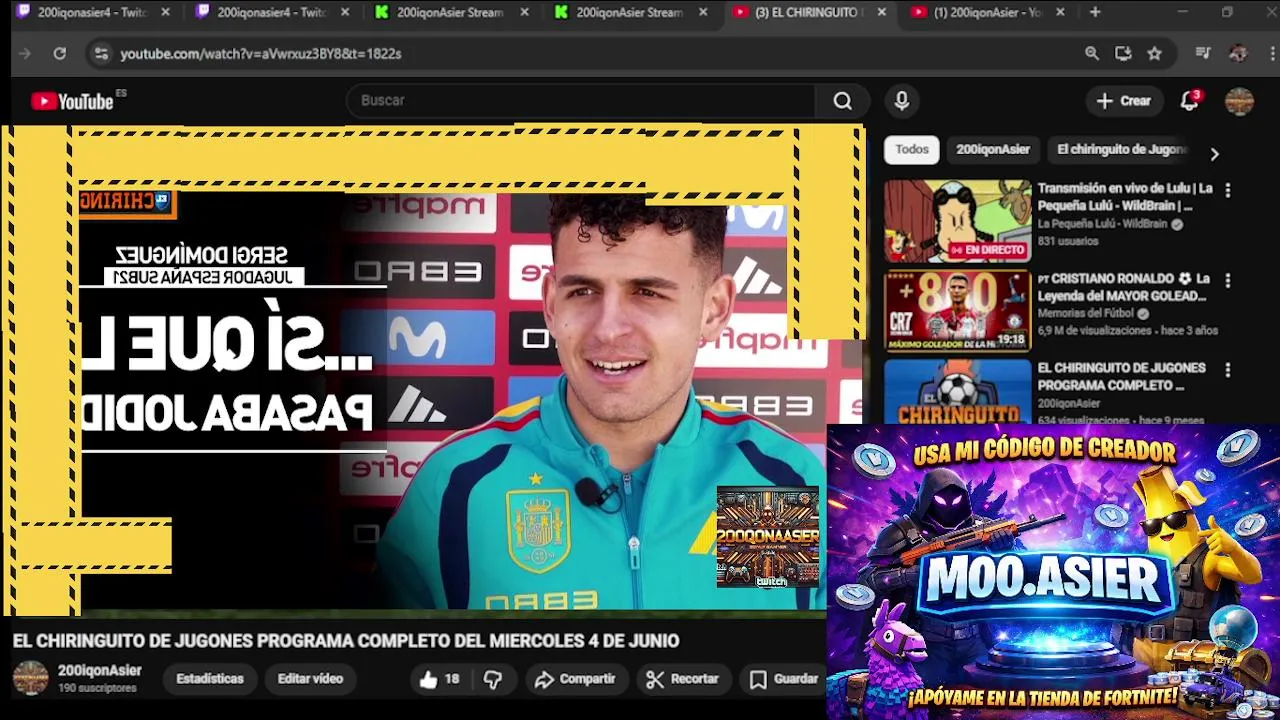The width and height of the screenshot is (1280, 720).
Task: Open El Chiringuito recommended video thumbnail
Action: coord(957,391)
